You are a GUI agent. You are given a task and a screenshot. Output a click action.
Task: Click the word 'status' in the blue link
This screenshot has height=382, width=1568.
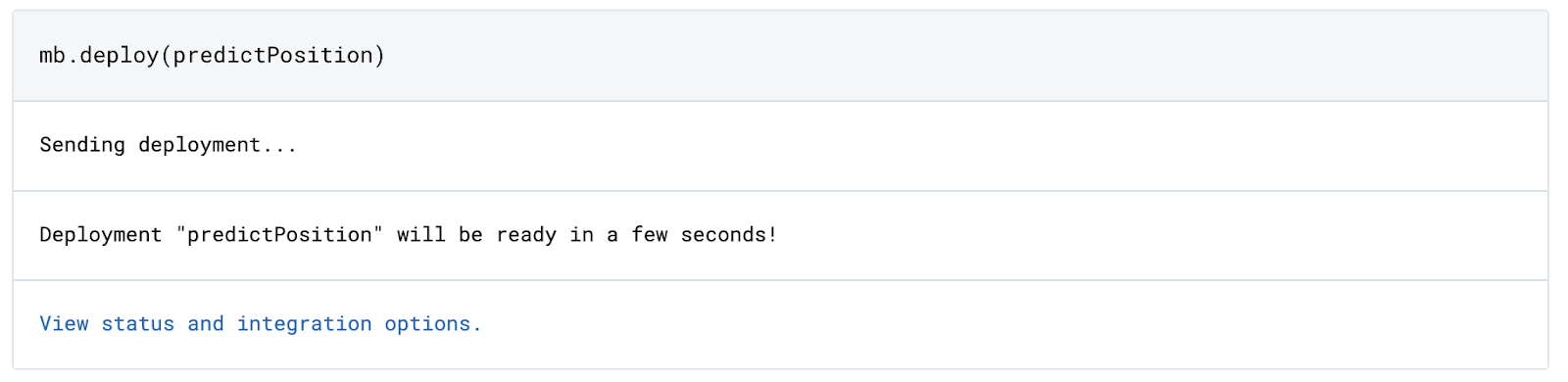138,324
